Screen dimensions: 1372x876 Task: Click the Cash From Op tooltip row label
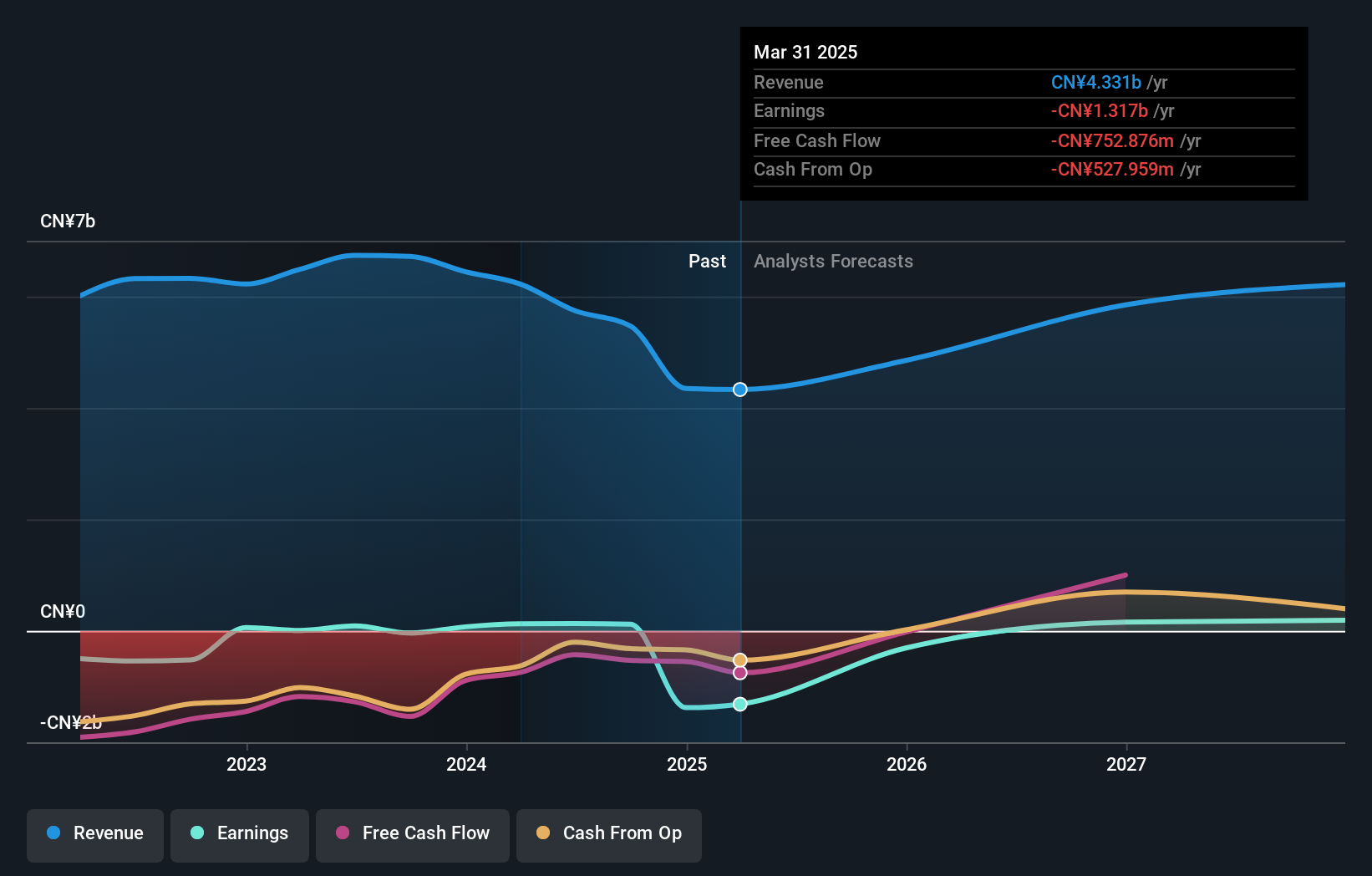(x=813, y=170)
